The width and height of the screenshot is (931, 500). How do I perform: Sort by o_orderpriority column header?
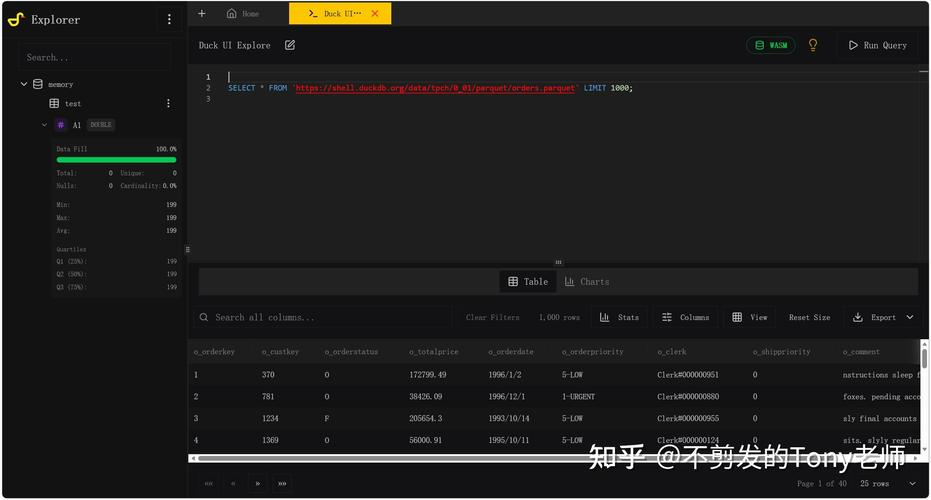(x=593, y=352)
